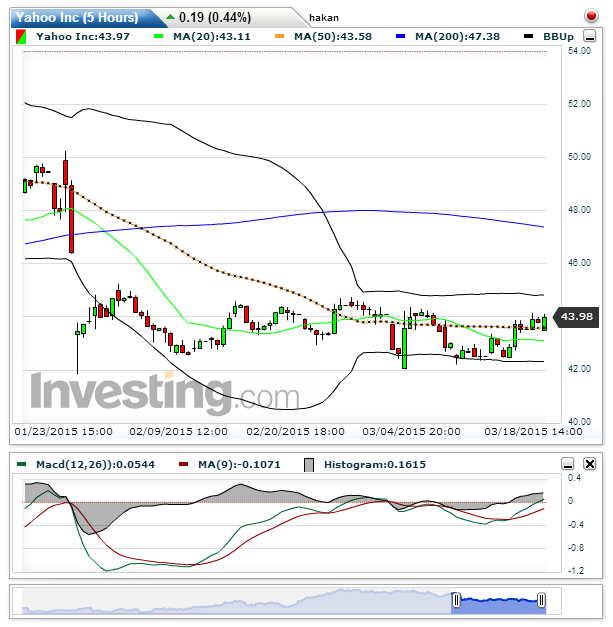The height and width of the screenshot is (627, 613).
Task: Click the highlighted blue range in the navigator
Action: [x=499, y=603]
